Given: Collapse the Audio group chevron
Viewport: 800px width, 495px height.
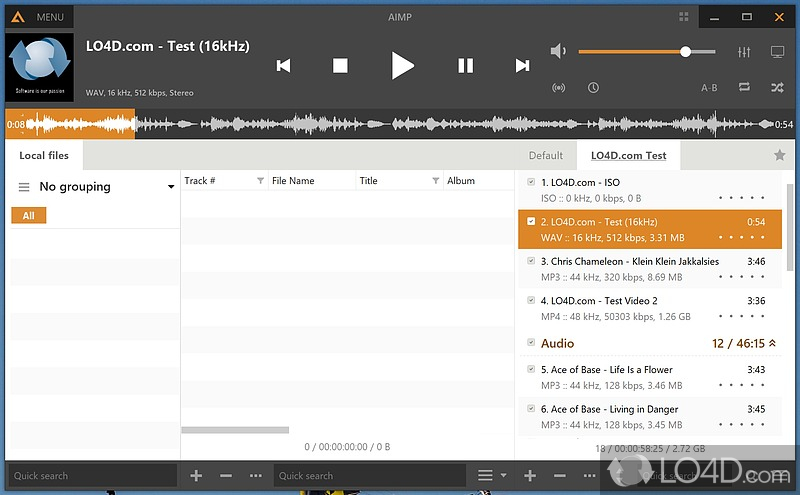Looking at the screenshot, I should [772, 343].
